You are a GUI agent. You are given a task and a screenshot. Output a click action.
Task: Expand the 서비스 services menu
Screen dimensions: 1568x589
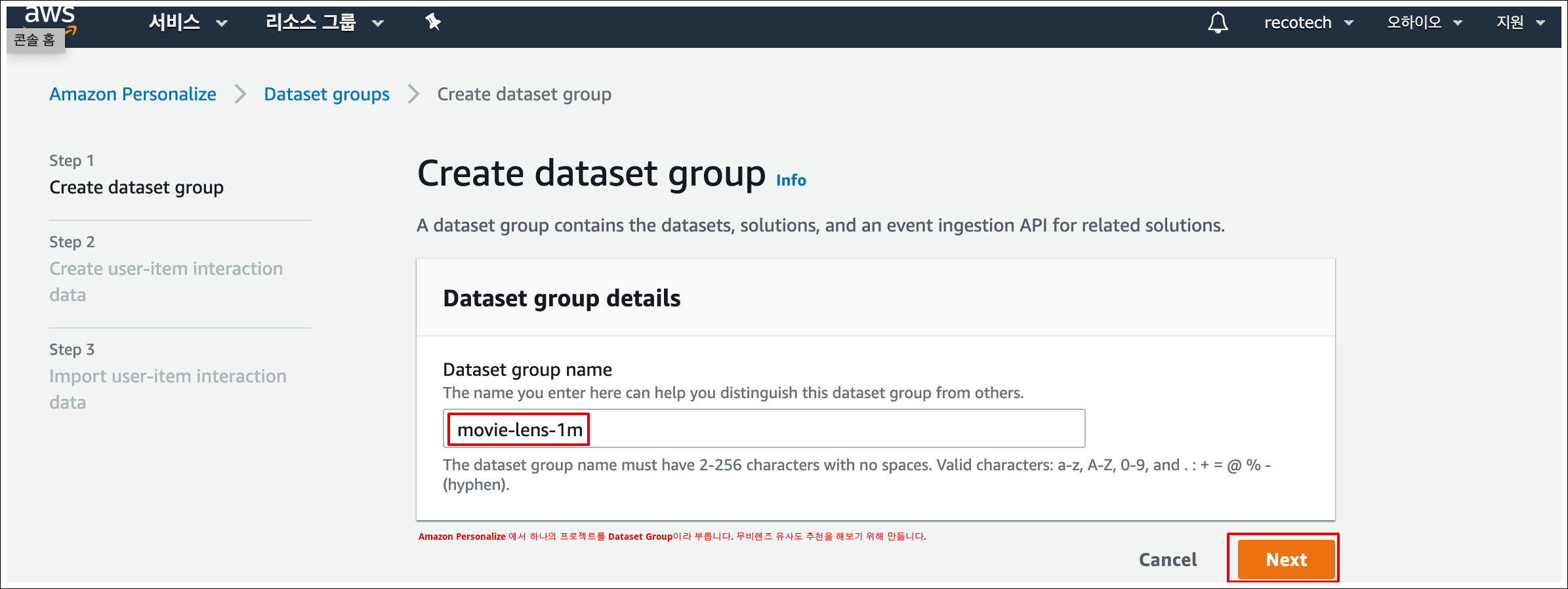(188, 23)
